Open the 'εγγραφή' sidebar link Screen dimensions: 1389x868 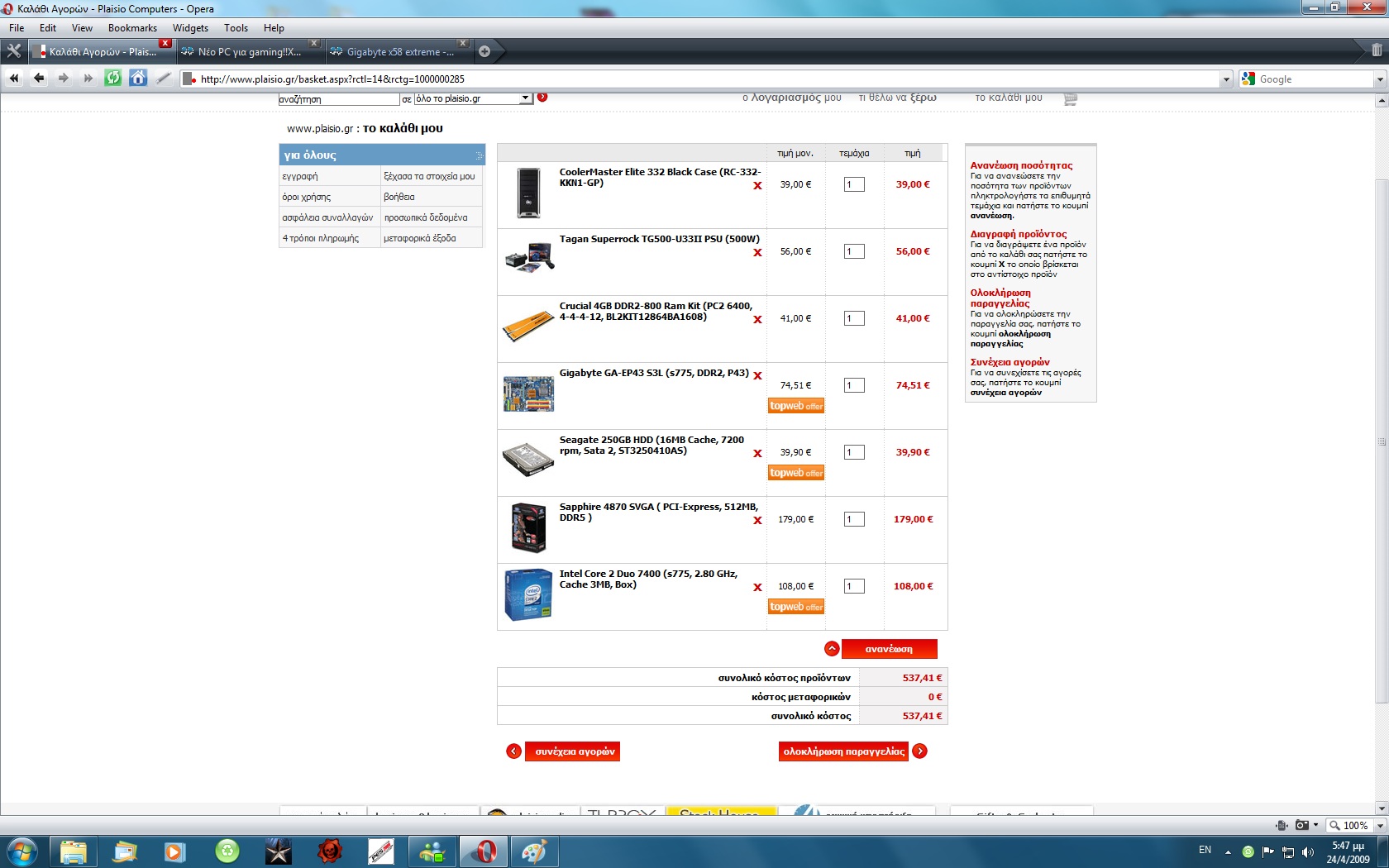(300, 176)
